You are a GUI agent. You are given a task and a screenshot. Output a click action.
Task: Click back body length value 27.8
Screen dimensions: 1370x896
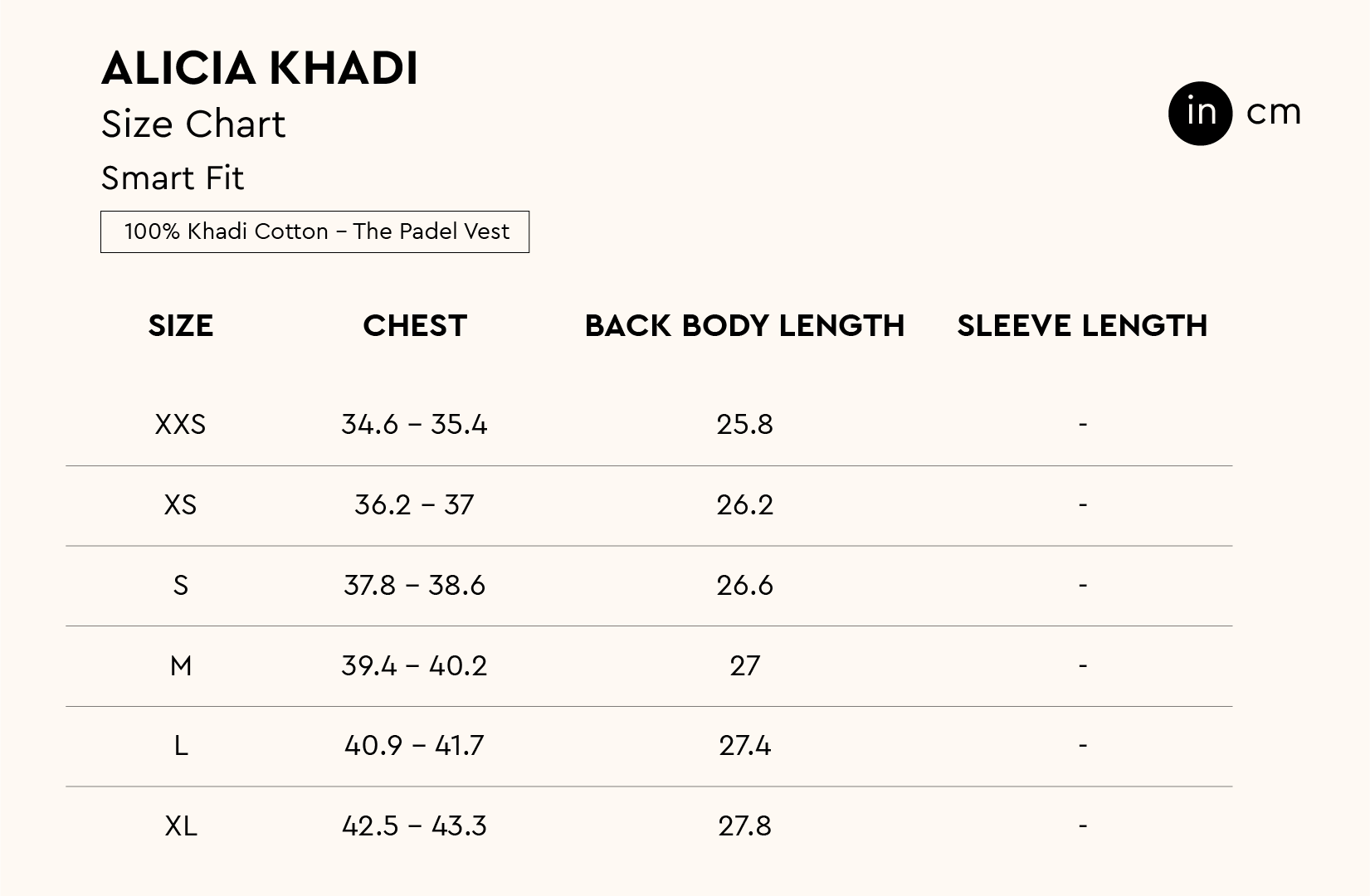click(x=744, y=826)
